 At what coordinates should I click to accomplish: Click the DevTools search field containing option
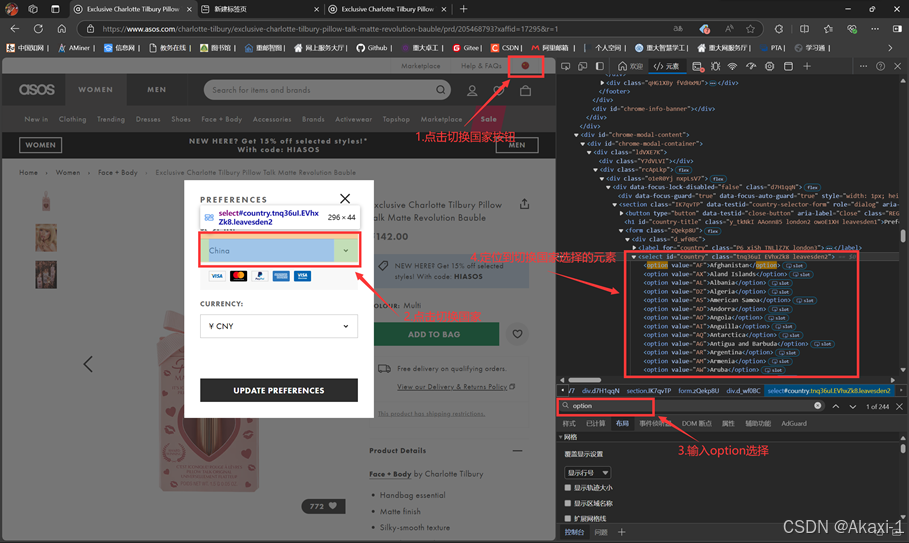tap(692, 406)
